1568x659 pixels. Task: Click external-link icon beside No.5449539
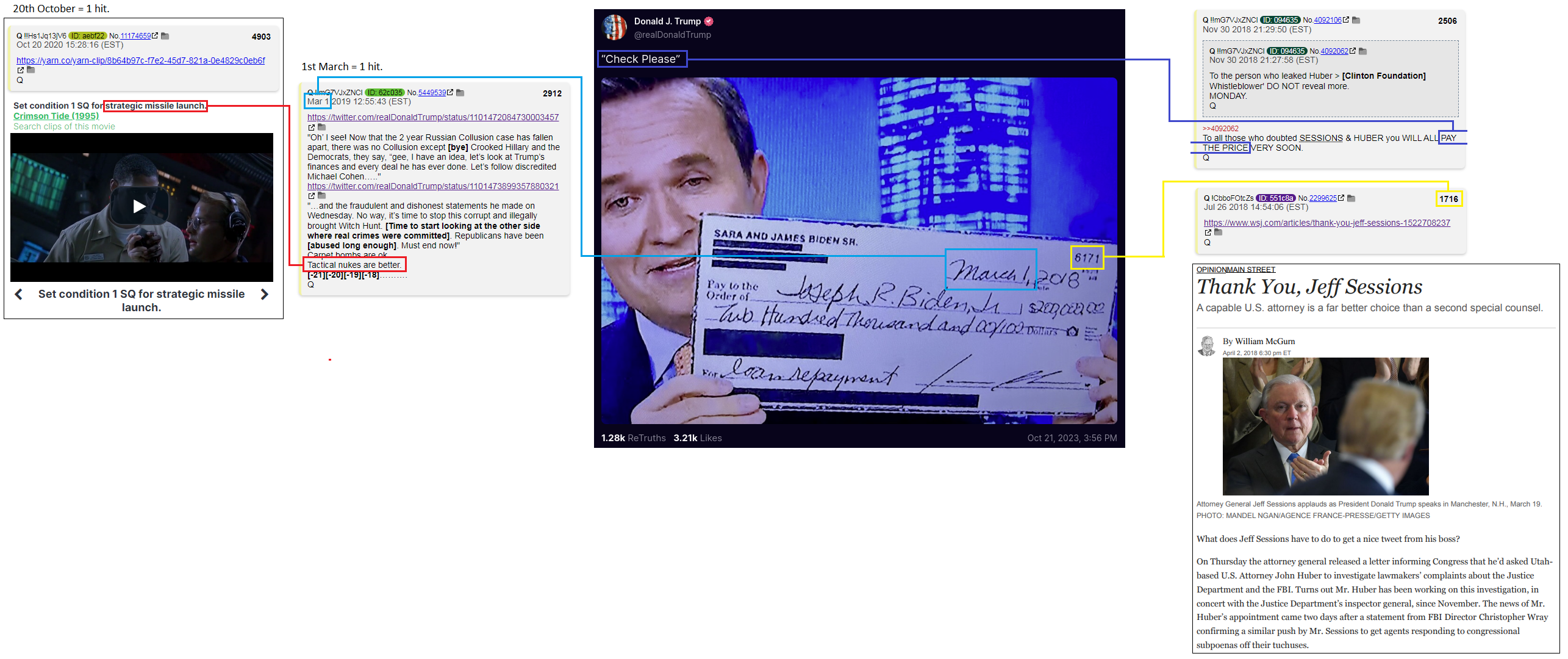(450, 93)
